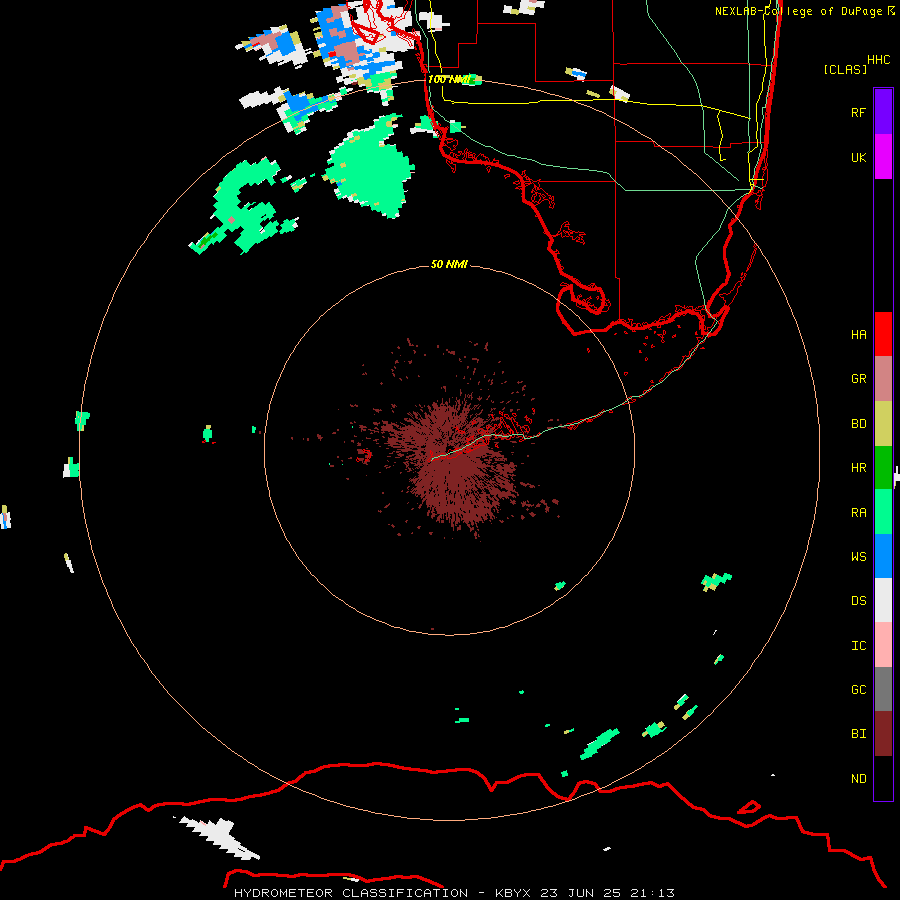The width and height of the screenshot is (900, 900).
Task: Click the RF purple legend swatch
Action: [x=883, y=112]
